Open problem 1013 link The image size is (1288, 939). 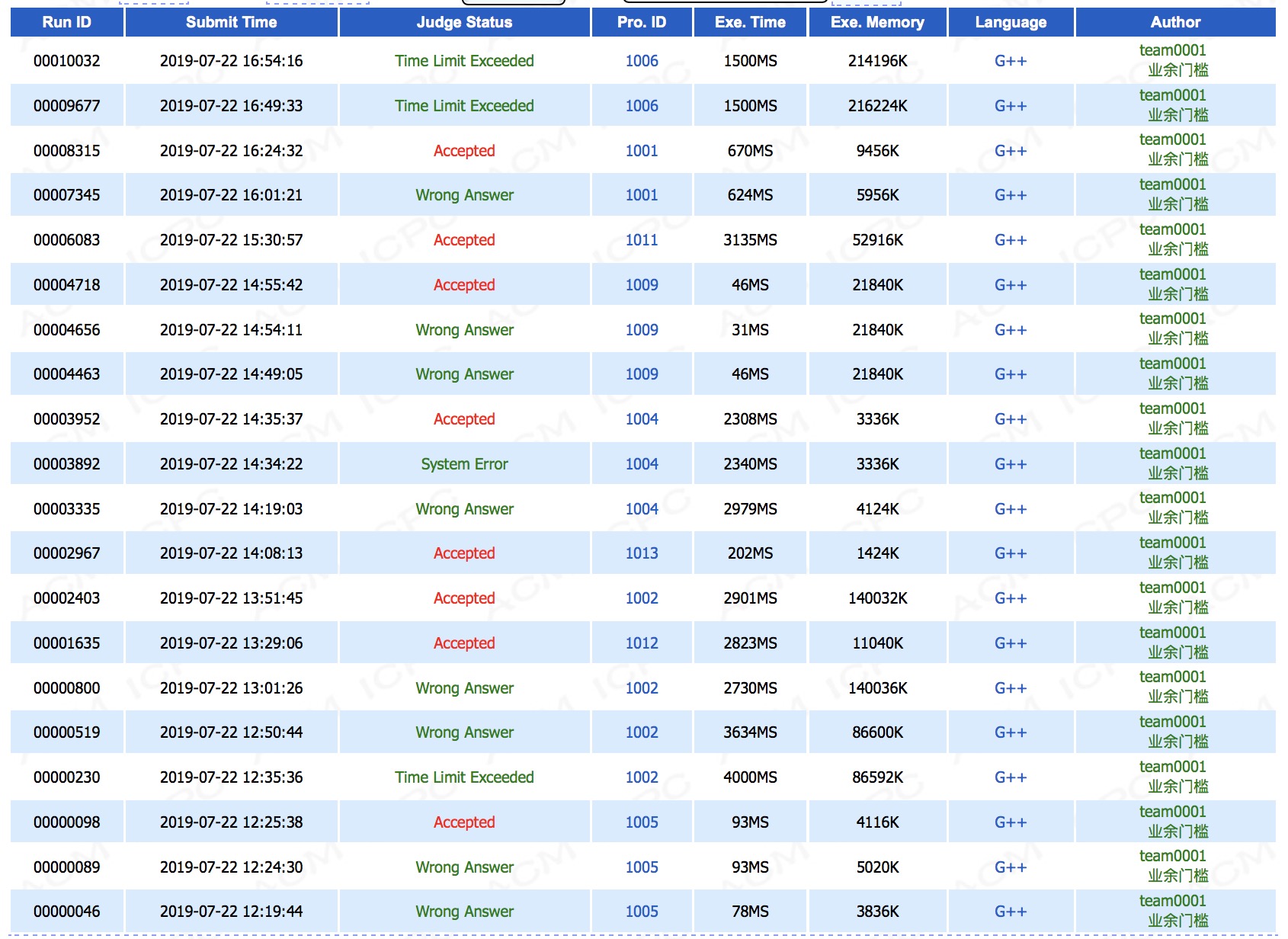coord(641,553)
